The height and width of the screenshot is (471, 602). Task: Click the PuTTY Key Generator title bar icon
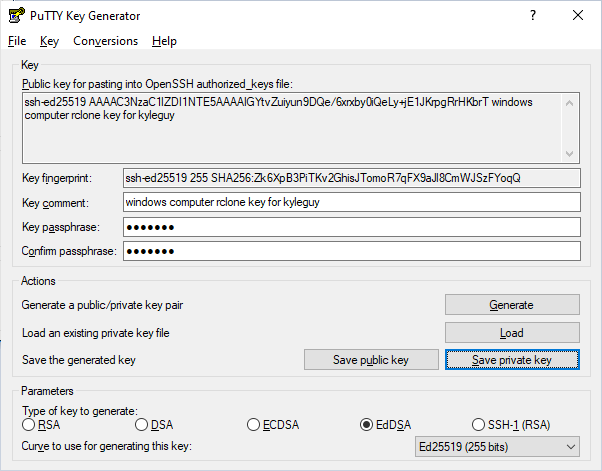[15, 16]
